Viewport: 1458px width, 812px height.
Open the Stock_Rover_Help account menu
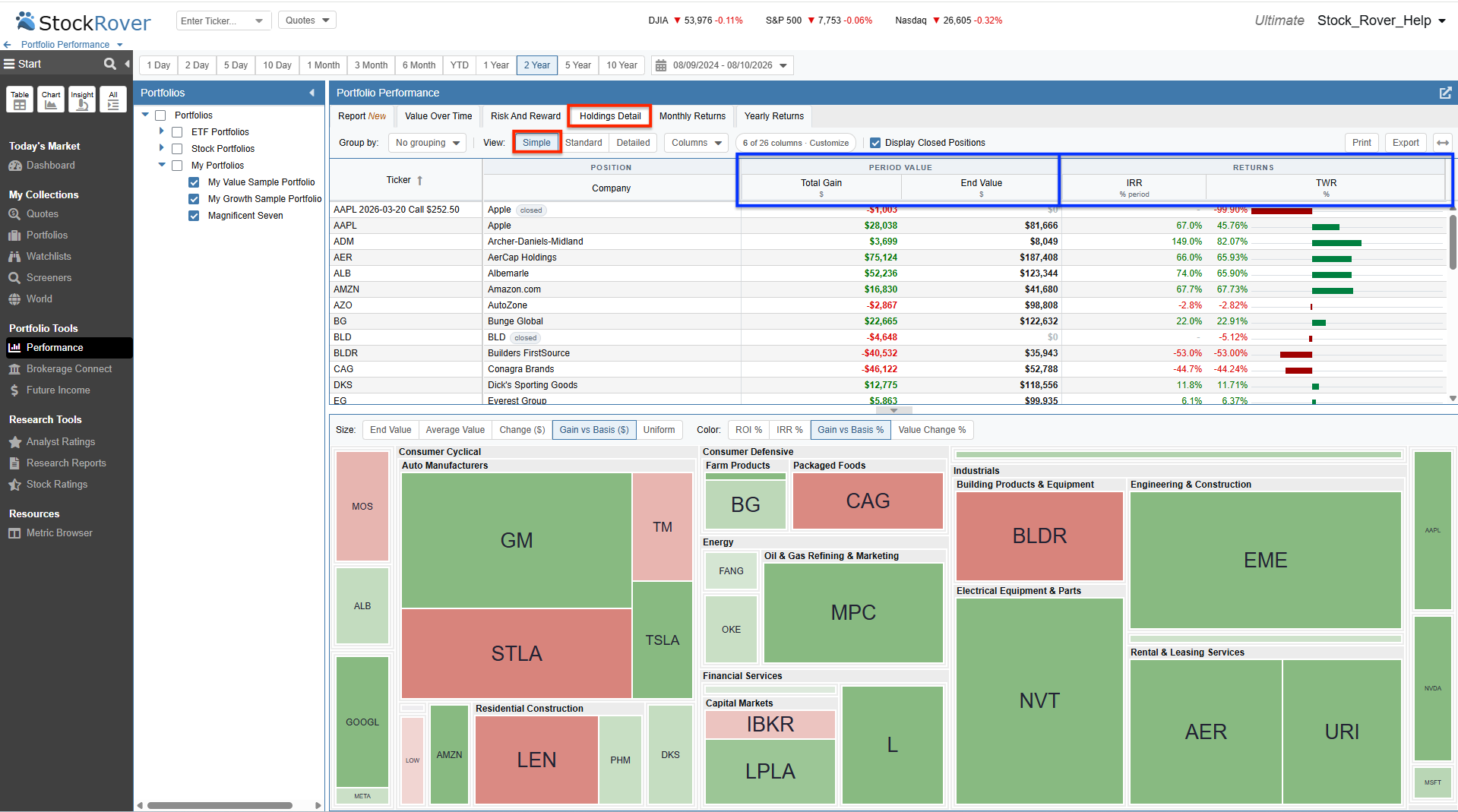pos(1381,21)
